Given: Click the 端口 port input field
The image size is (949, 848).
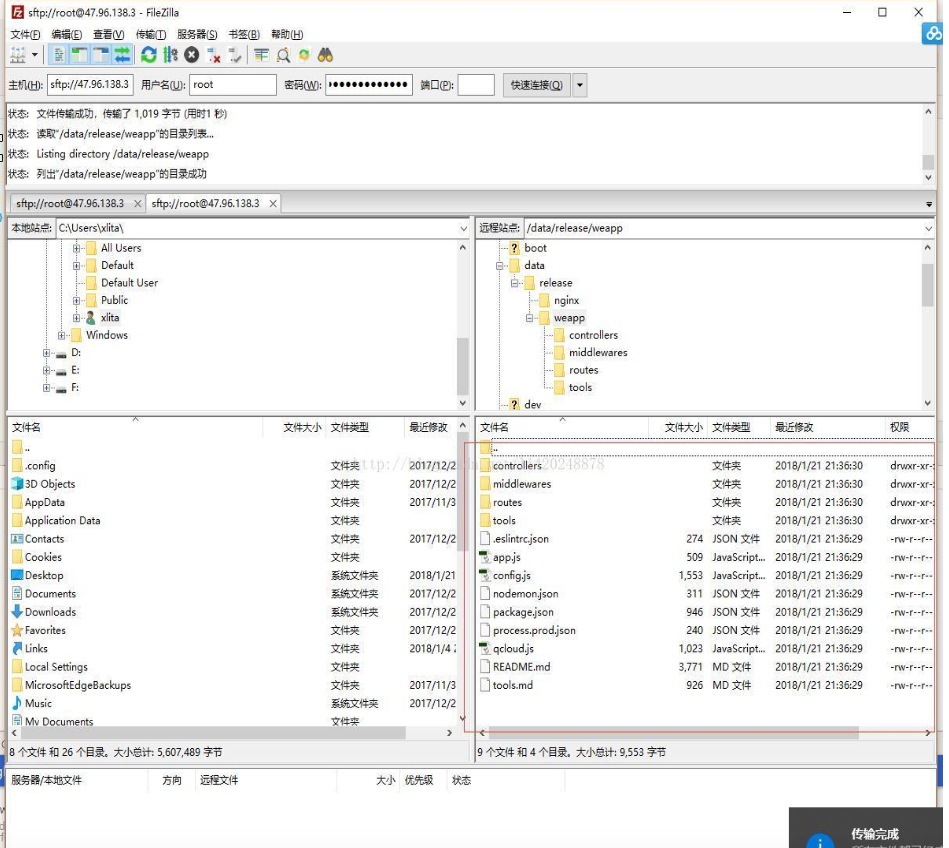Looking at the screenshot, I should (x=476, y=85).
